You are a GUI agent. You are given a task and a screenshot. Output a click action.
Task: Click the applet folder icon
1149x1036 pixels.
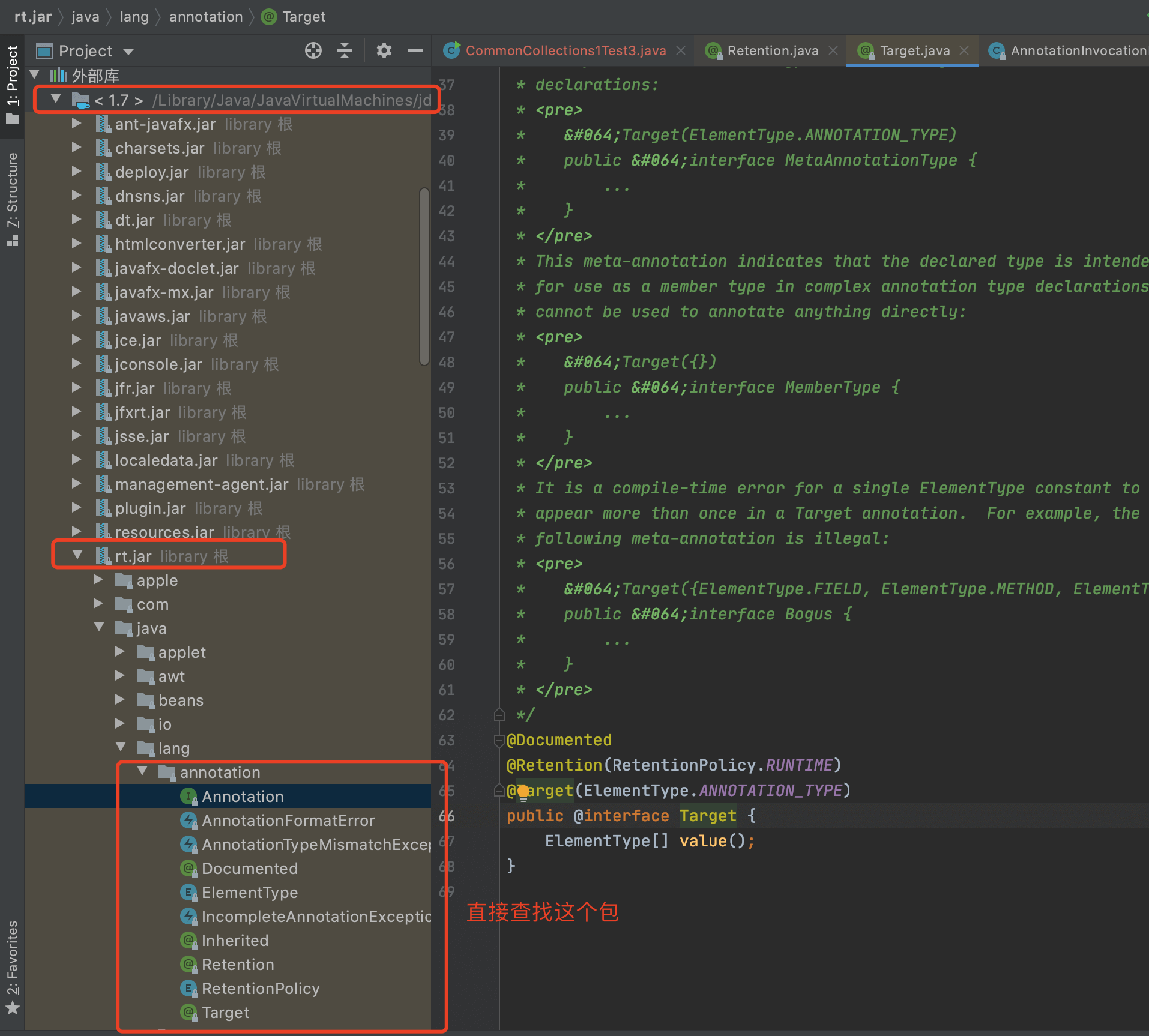pyautogui.click(x=145, y=652)
